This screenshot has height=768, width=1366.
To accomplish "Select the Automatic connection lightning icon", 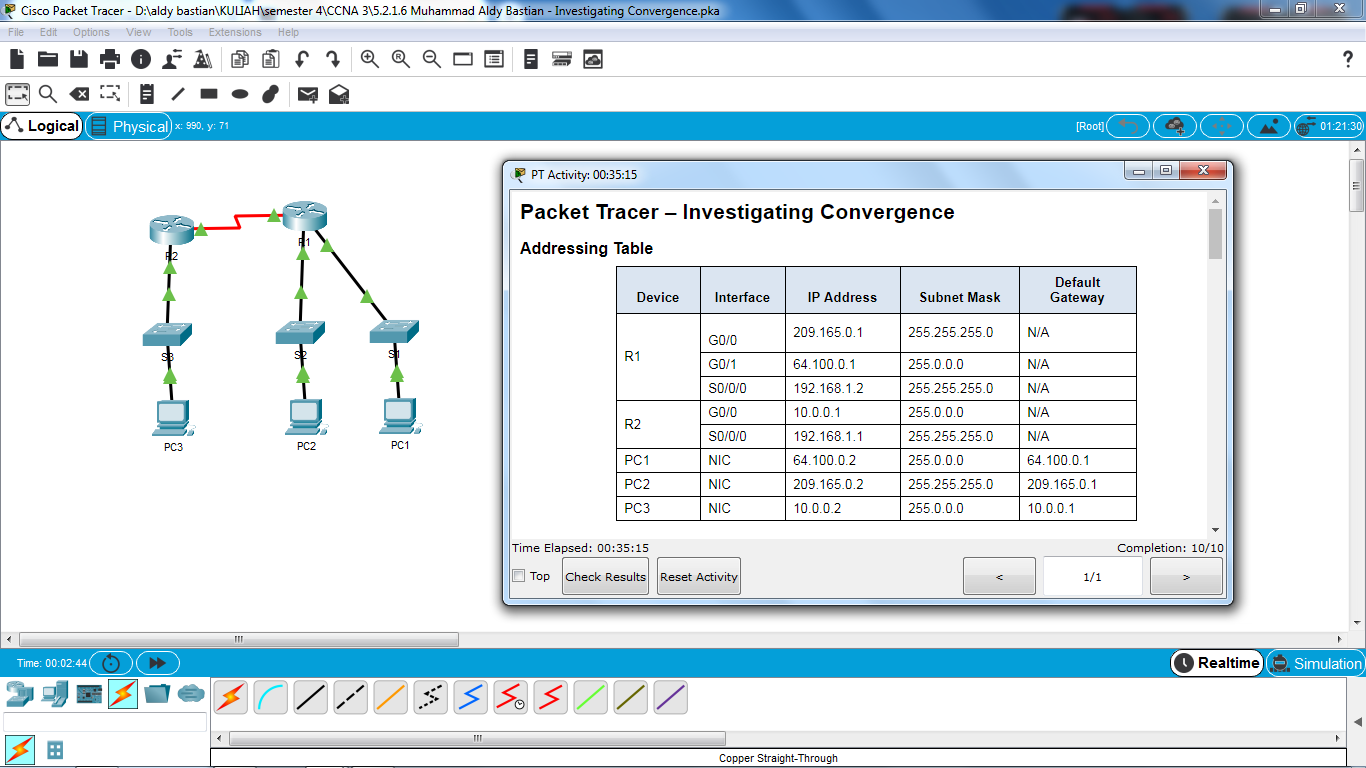I will click(231, 697).
